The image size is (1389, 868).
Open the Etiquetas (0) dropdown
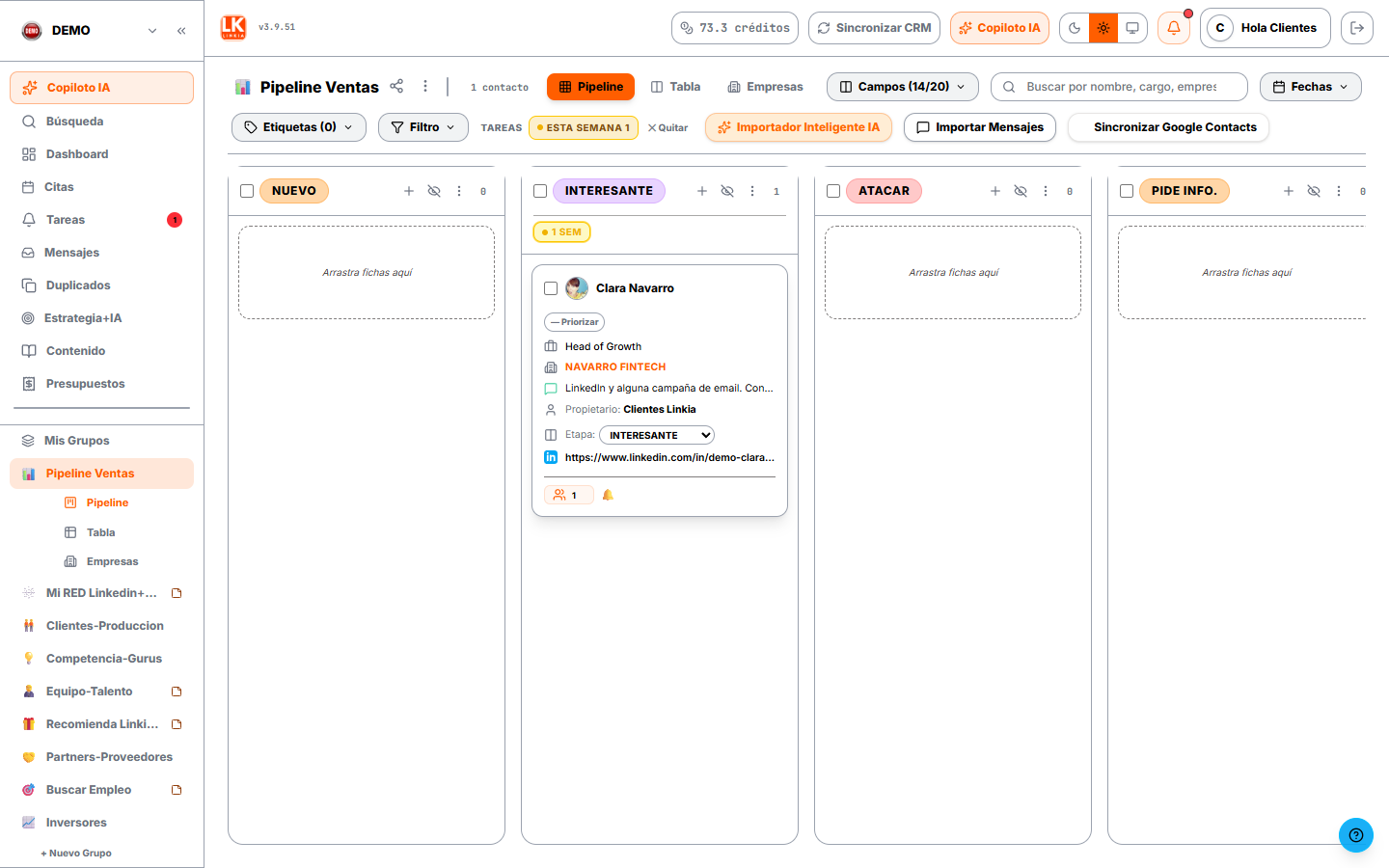(x=299, y=127)
